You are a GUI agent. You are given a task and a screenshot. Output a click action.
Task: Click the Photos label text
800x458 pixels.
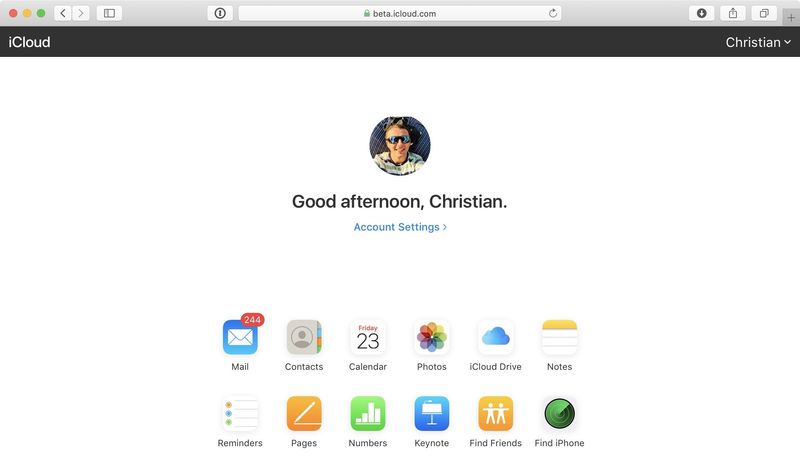tap(432, 367)
